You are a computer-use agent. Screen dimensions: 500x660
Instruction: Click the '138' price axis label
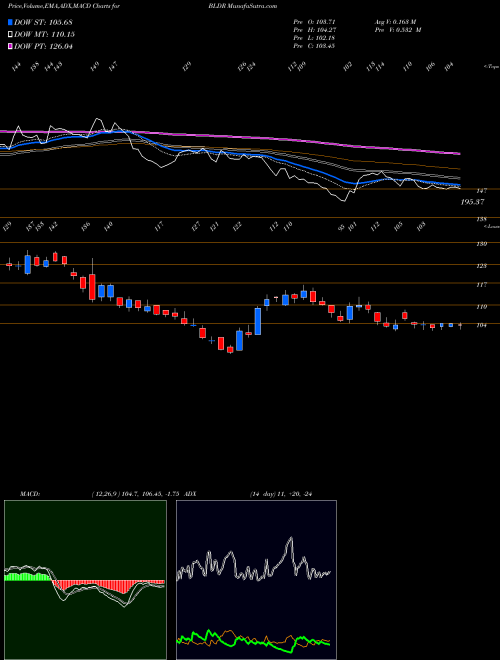pos(482,219)
